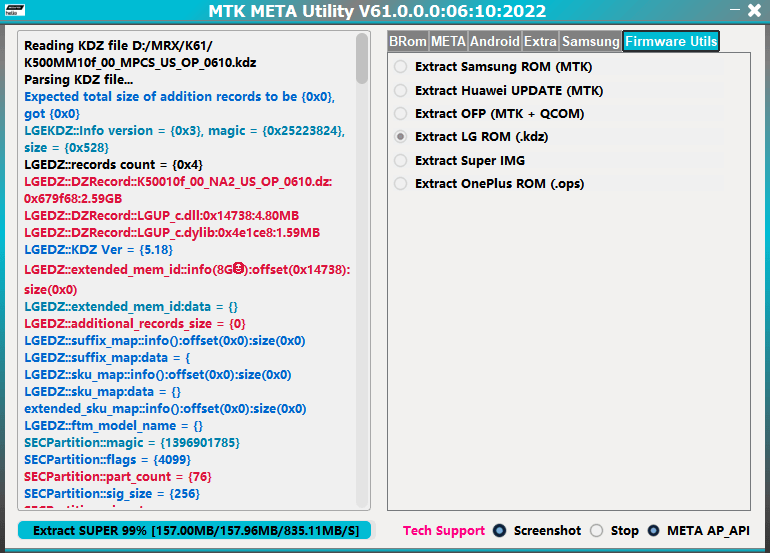This screenshot has height=553, width=770.
Task: Minimize the MTK META Utility window
Action: click(735, 9)
